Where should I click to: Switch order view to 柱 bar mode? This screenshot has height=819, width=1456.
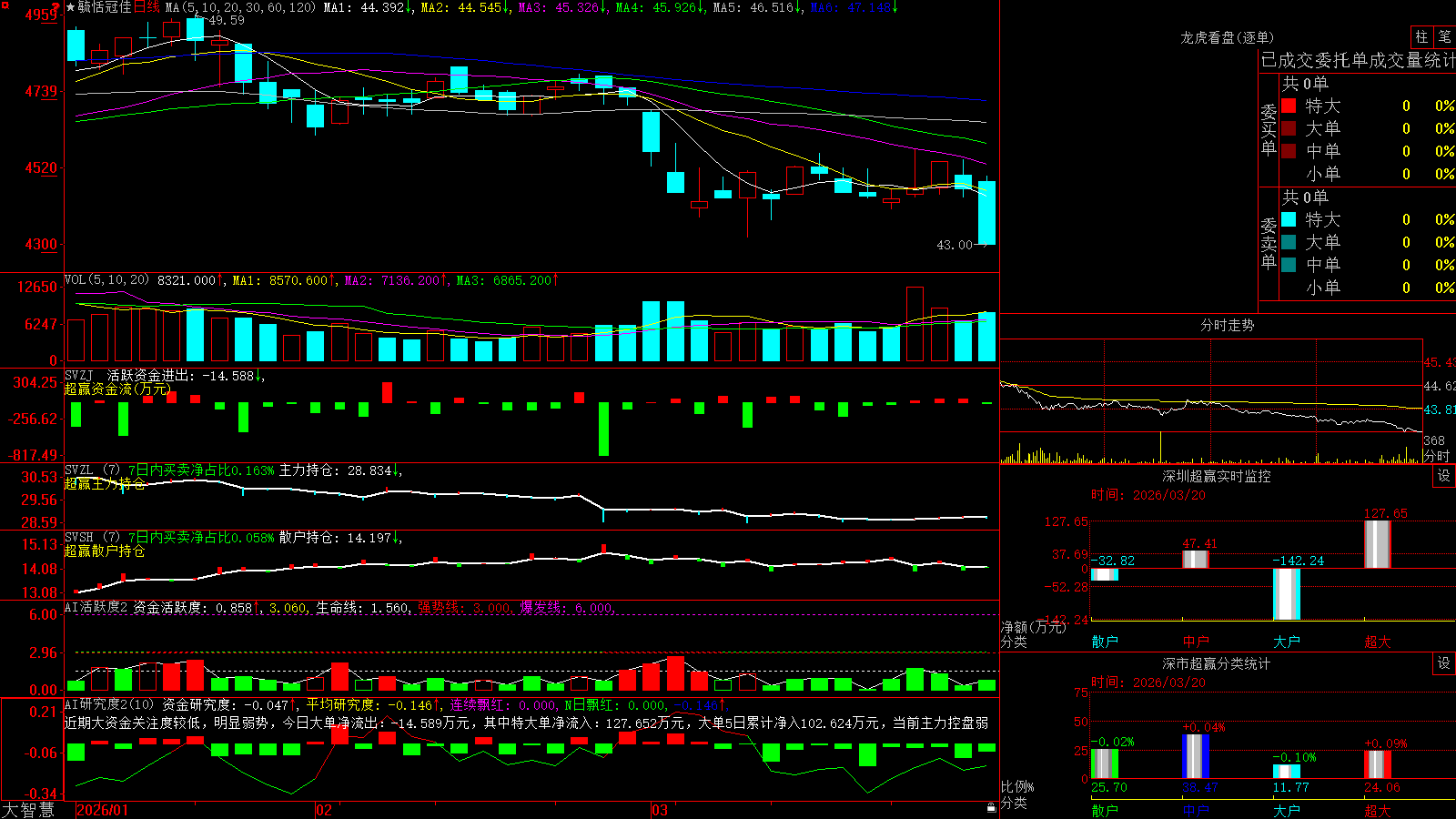(1421, 36)
